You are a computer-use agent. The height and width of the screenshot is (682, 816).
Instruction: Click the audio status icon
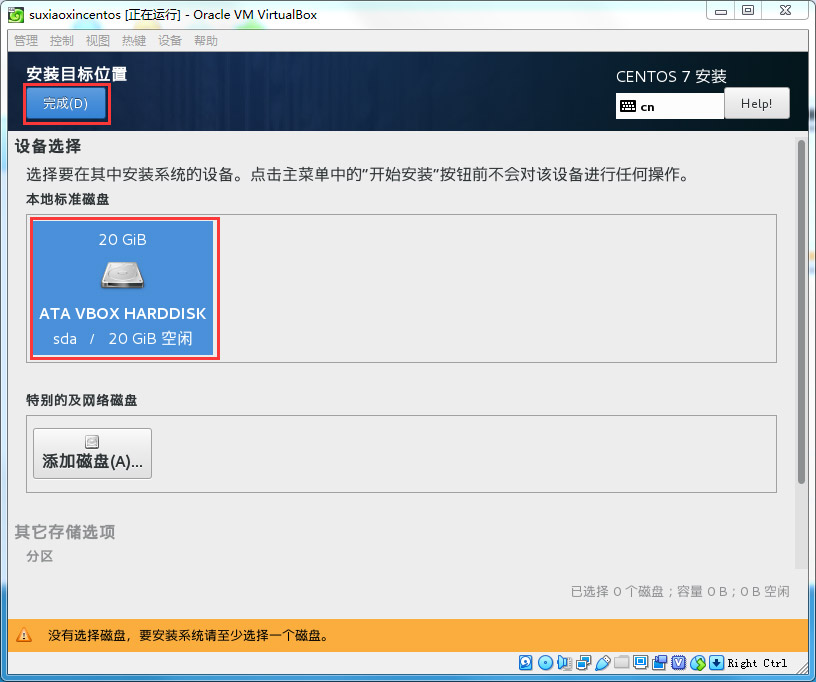(x=564, y=663)
